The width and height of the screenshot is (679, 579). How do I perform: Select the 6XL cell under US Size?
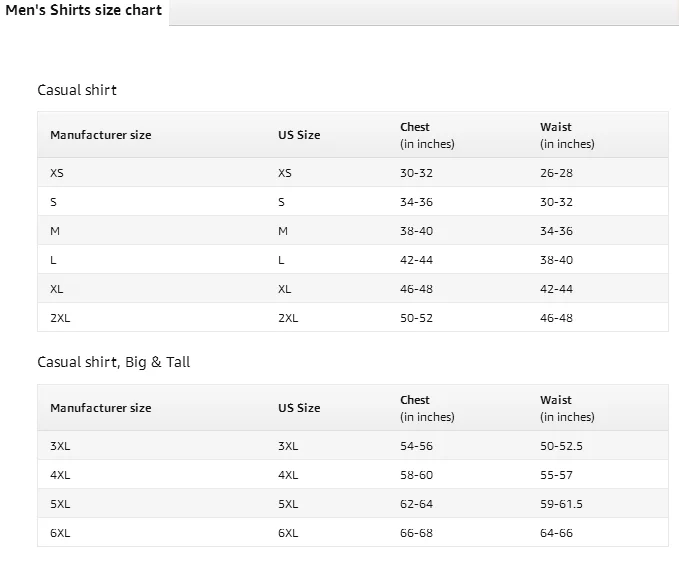coord(288,533)
